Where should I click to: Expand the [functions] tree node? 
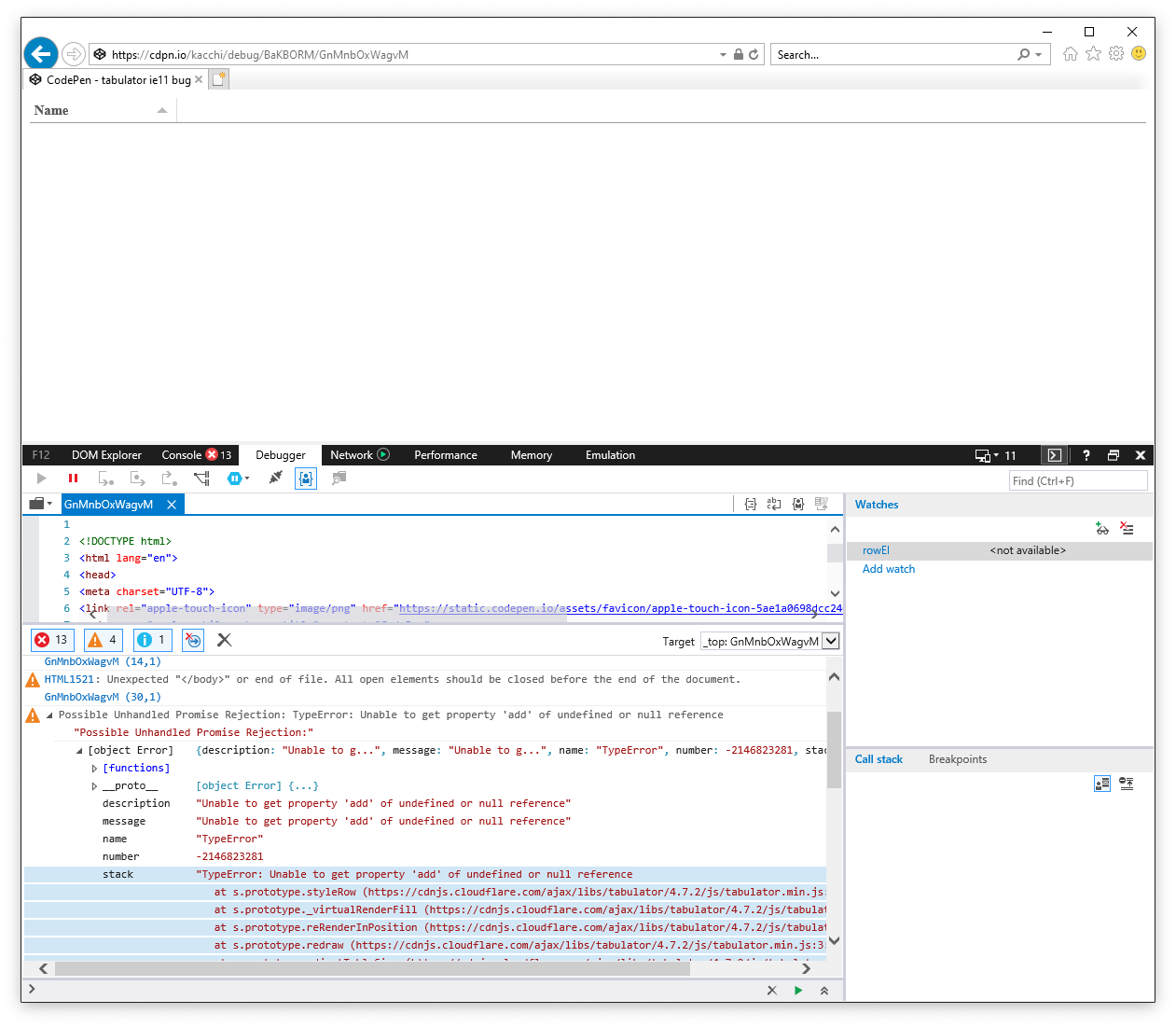click(x=94, y=767)
